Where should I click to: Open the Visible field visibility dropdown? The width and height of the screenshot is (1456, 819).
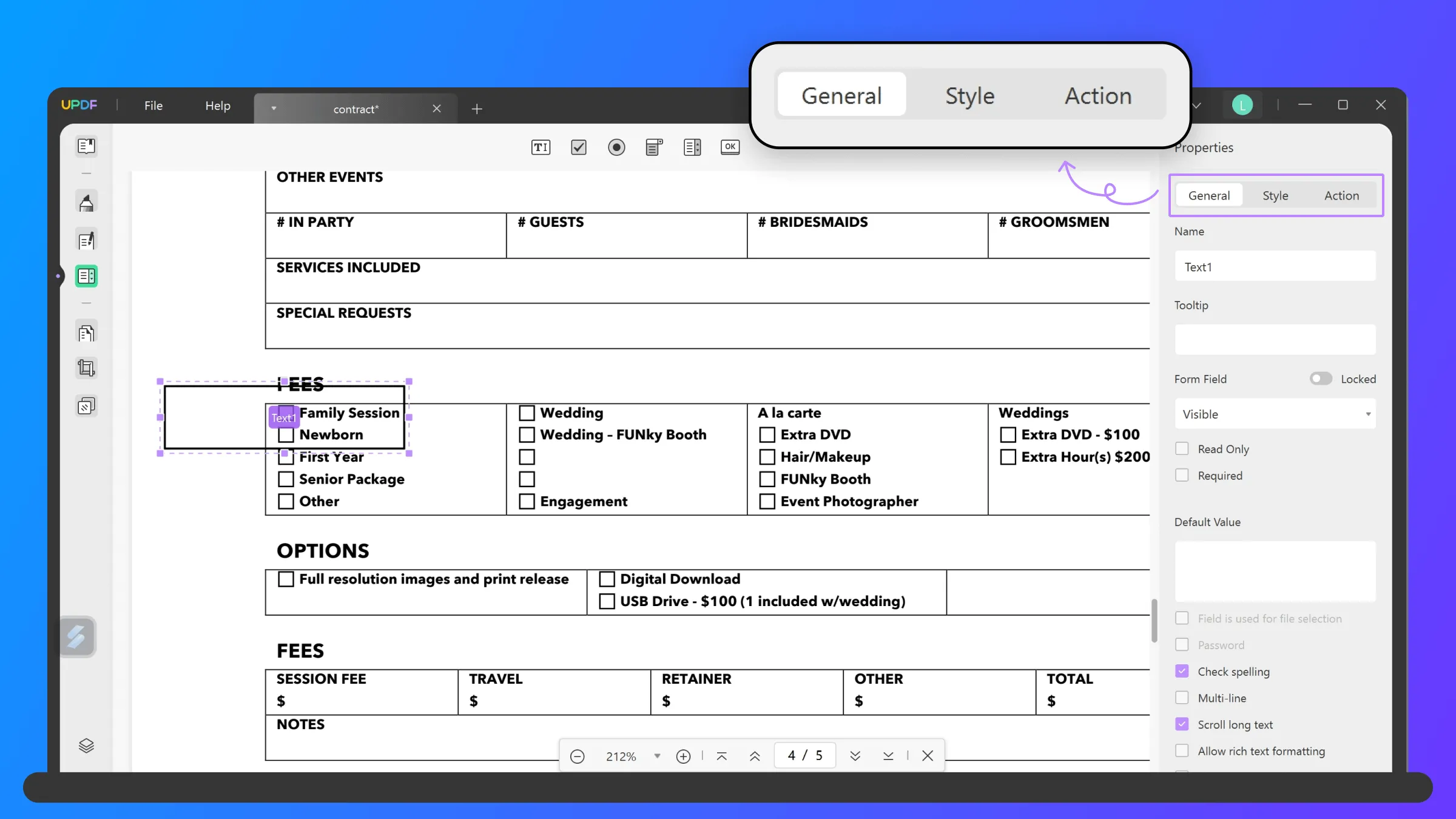click(x=1276, y=414)
